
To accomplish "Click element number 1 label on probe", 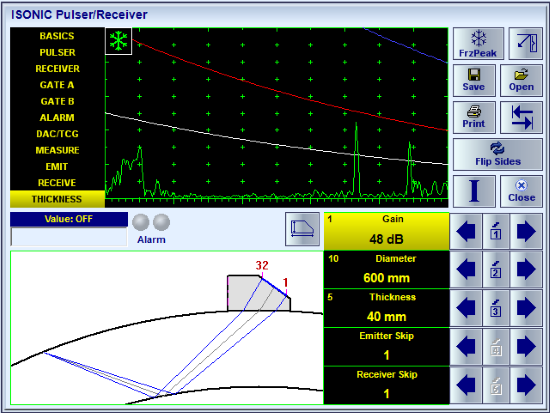I will pos(286,282).
